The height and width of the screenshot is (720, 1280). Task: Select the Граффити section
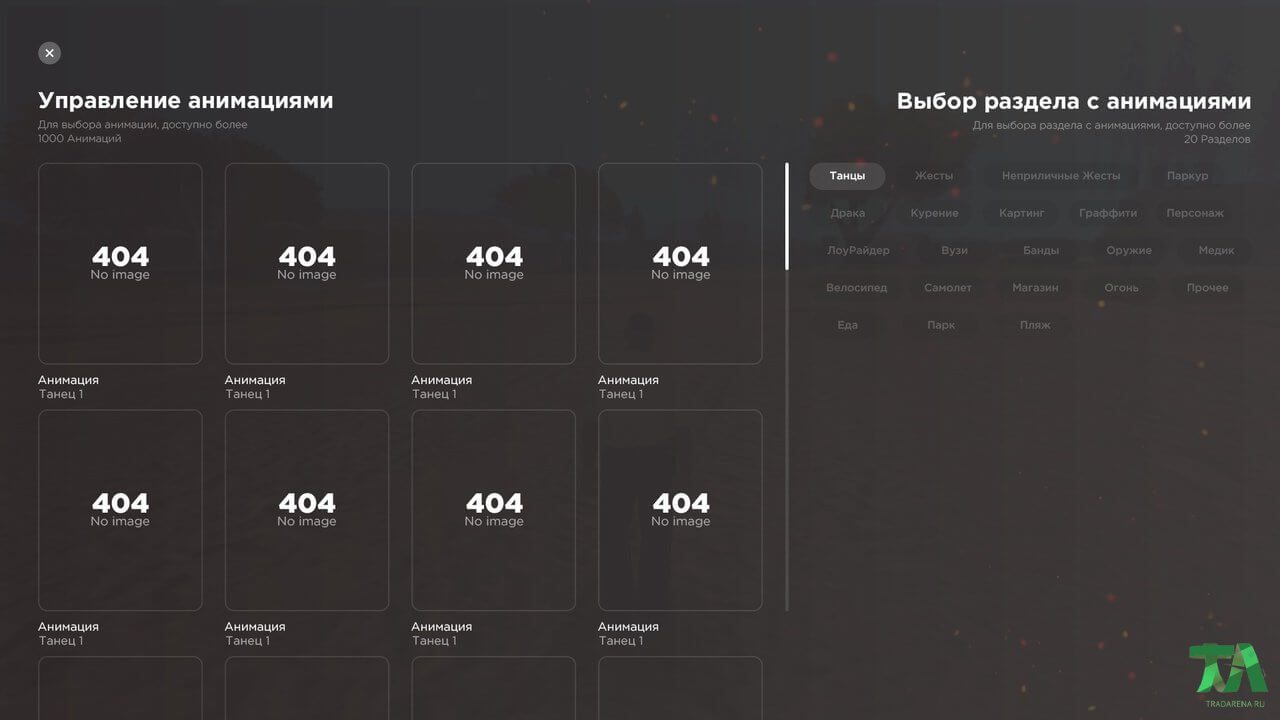click(1108, 213)
